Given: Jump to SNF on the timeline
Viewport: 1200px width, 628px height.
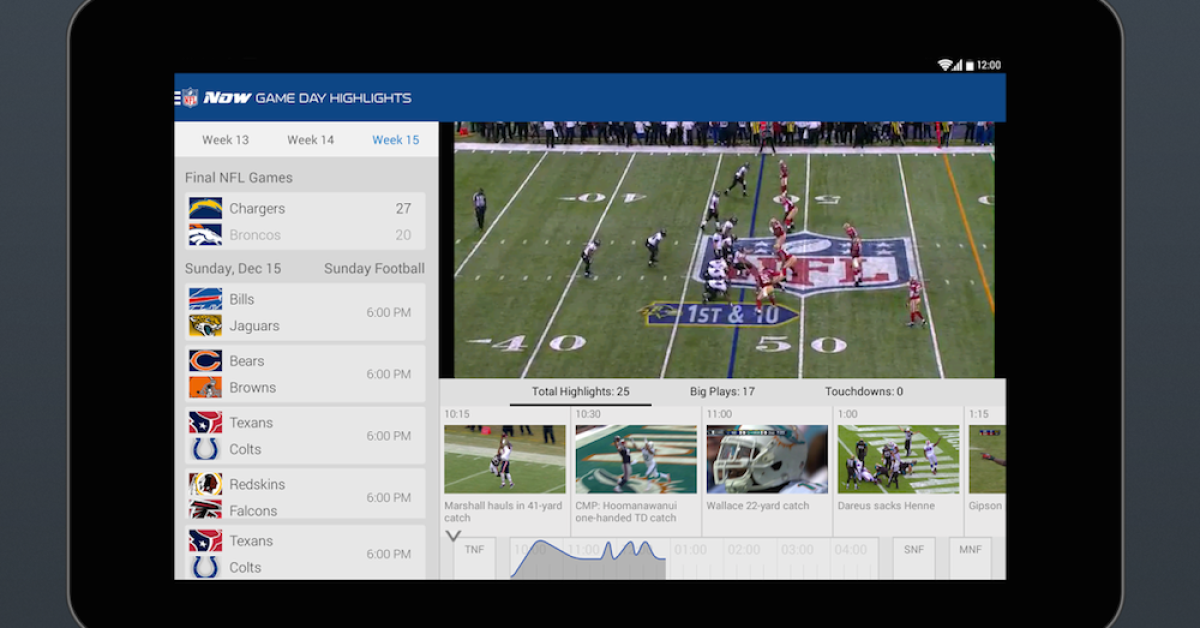Looking at the screenshot, I should (x=914, y=550).
